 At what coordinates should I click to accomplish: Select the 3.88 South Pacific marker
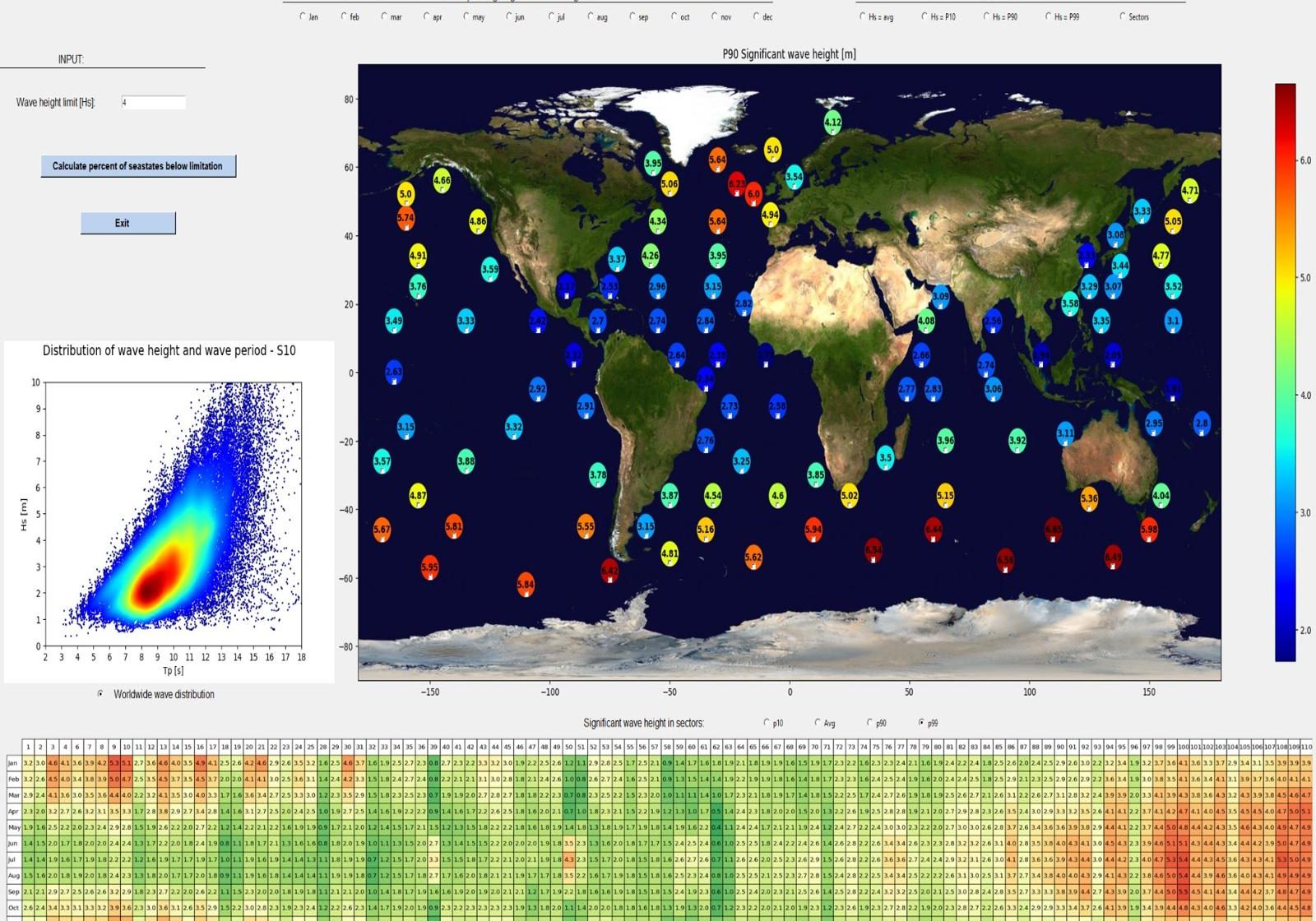(x=466, y=462)
